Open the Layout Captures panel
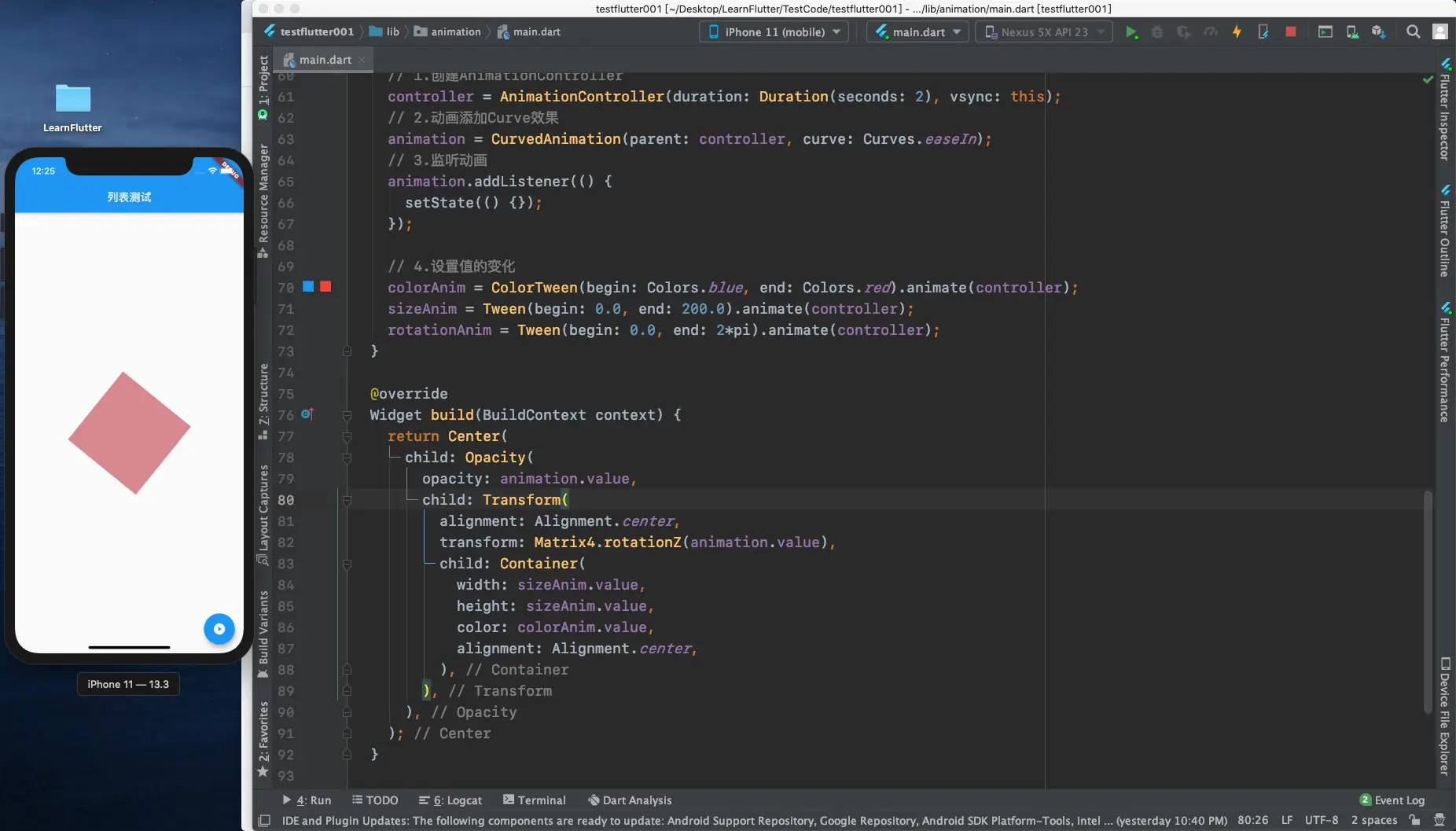This screenshot has height=831, width=1456. pyautogui.click(x=263, y=515)
